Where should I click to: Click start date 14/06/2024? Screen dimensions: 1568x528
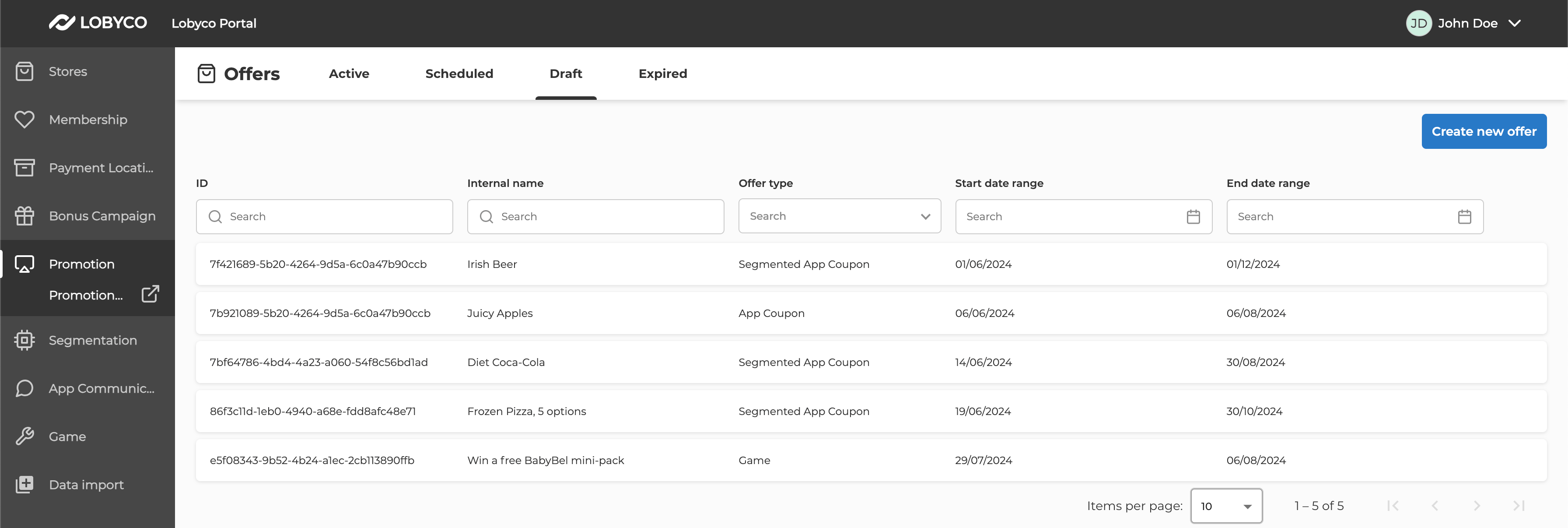(983, 362)
